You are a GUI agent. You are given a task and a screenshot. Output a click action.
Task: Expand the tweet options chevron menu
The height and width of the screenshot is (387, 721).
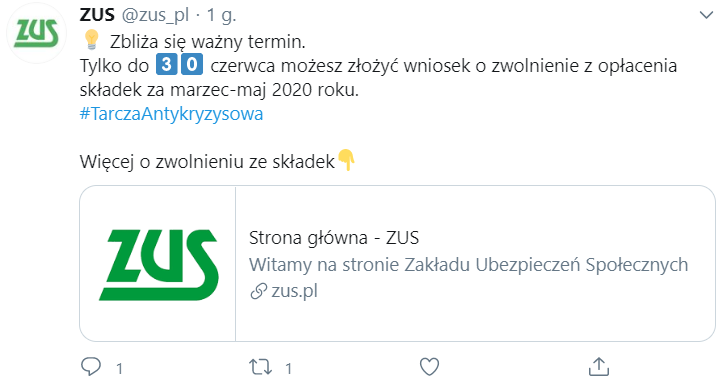click(x=706, y=15)
